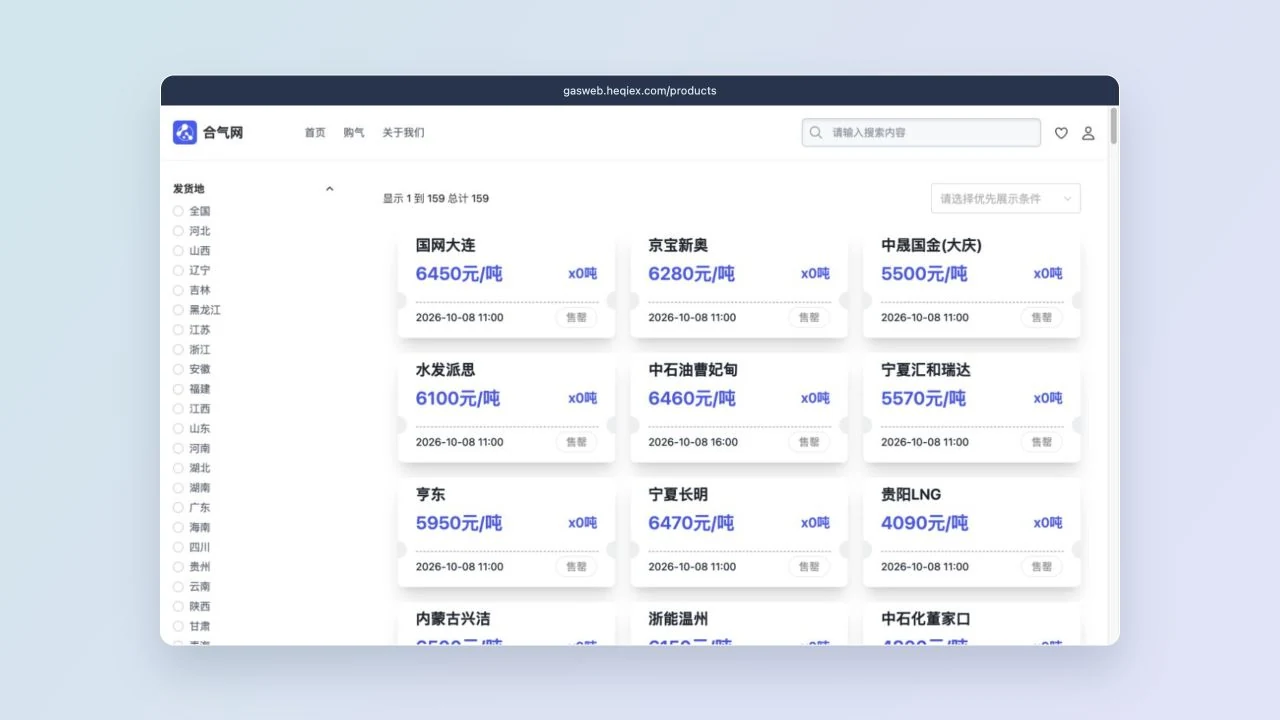
Task: Open the 宁夏长明 product title
Action: point(678,495)
